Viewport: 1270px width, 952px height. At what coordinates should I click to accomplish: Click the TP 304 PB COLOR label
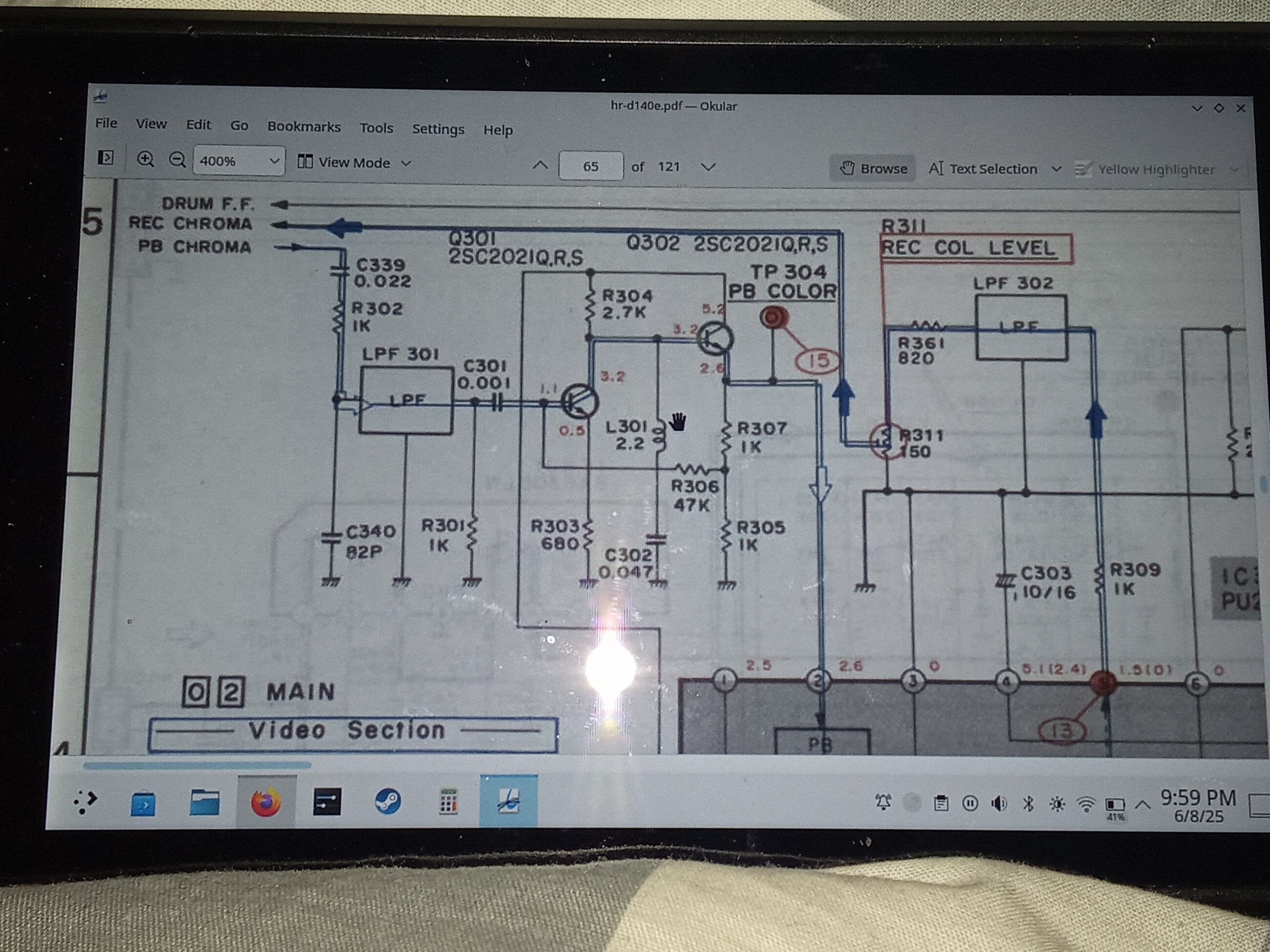point(783,282)
